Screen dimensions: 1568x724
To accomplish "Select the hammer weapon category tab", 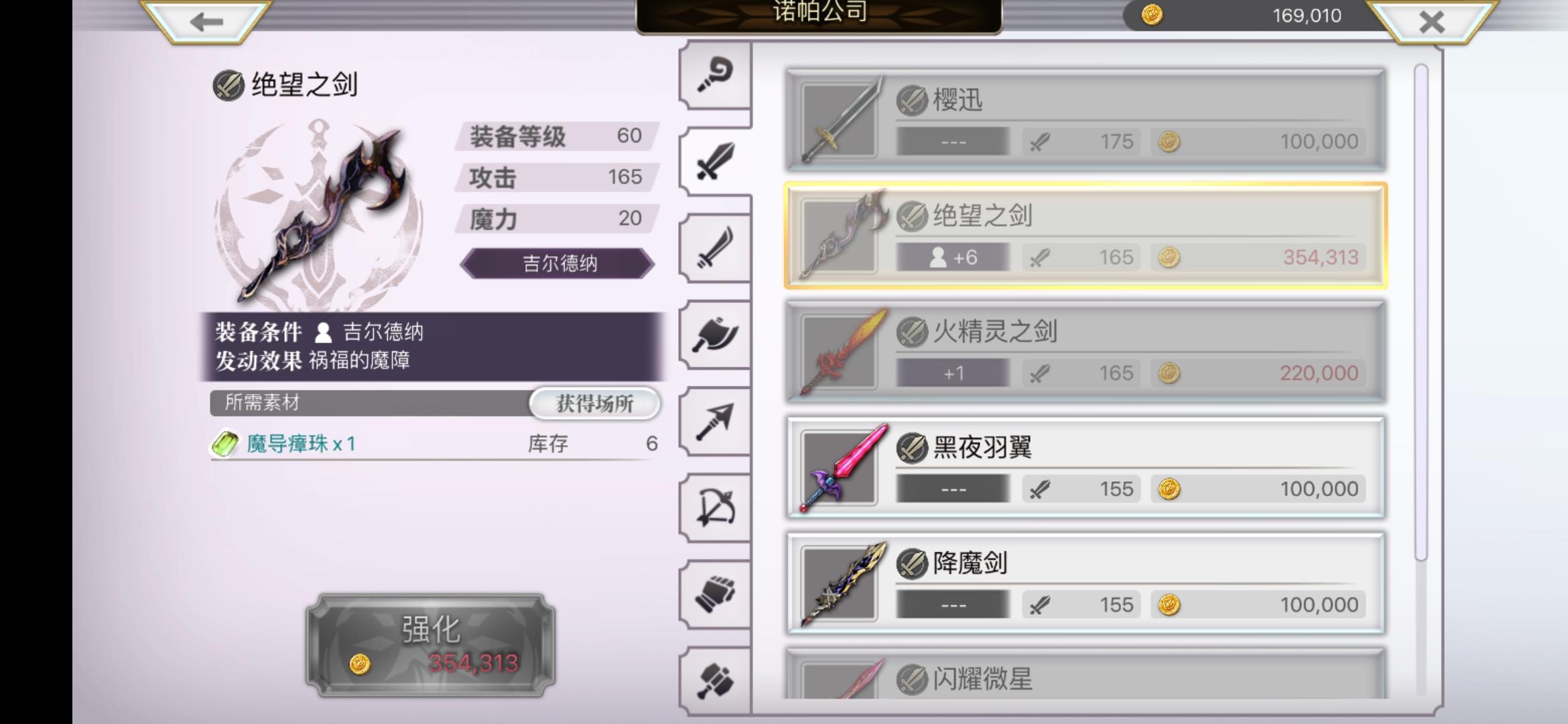I will coord(715,680).
